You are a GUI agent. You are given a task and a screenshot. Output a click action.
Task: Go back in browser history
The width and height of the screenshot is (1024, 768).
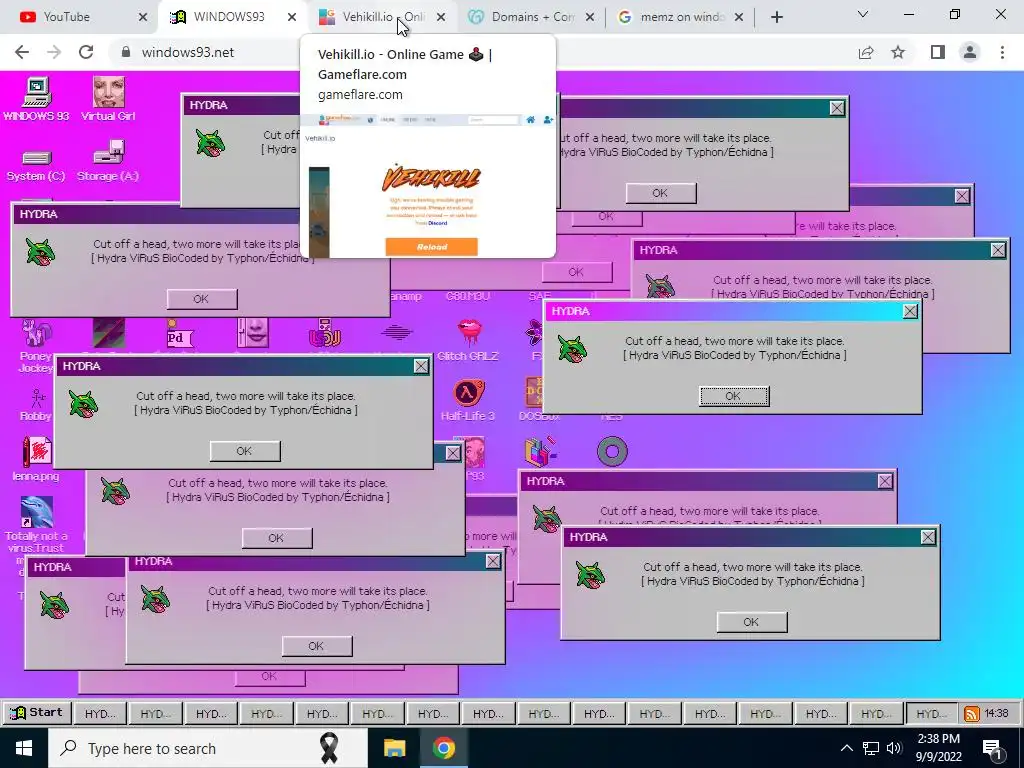click(x=22, y=52)
